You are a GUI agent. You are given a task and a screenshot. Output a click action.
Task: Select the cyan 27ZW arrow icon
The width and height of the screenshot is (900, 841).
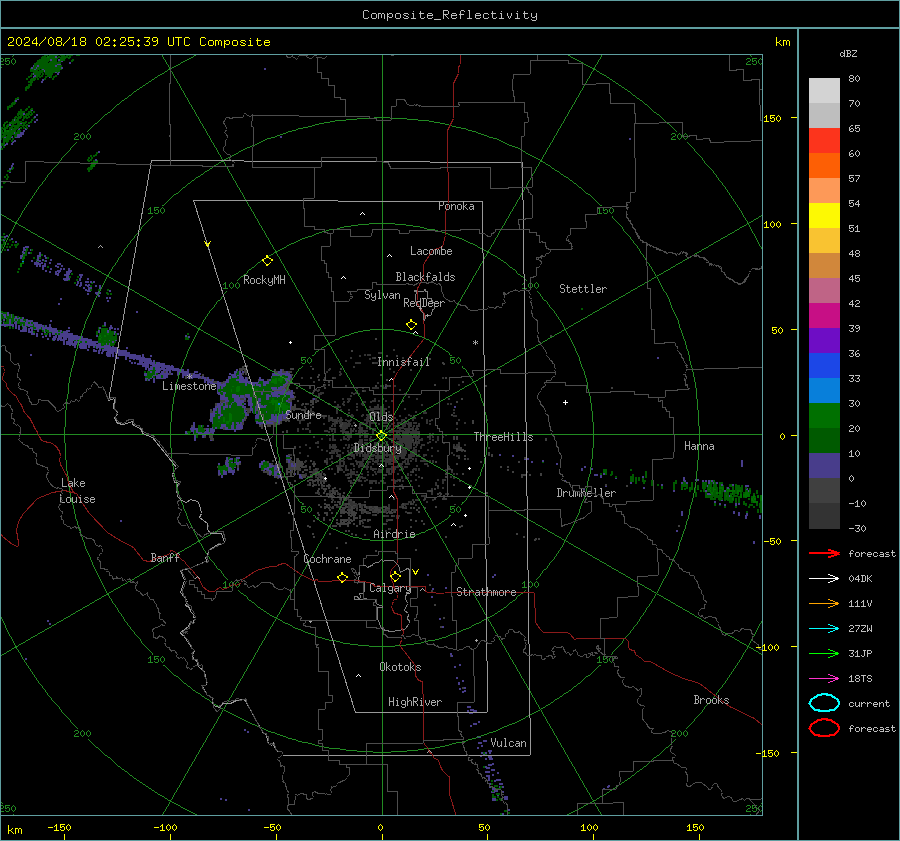pos(824,629)
